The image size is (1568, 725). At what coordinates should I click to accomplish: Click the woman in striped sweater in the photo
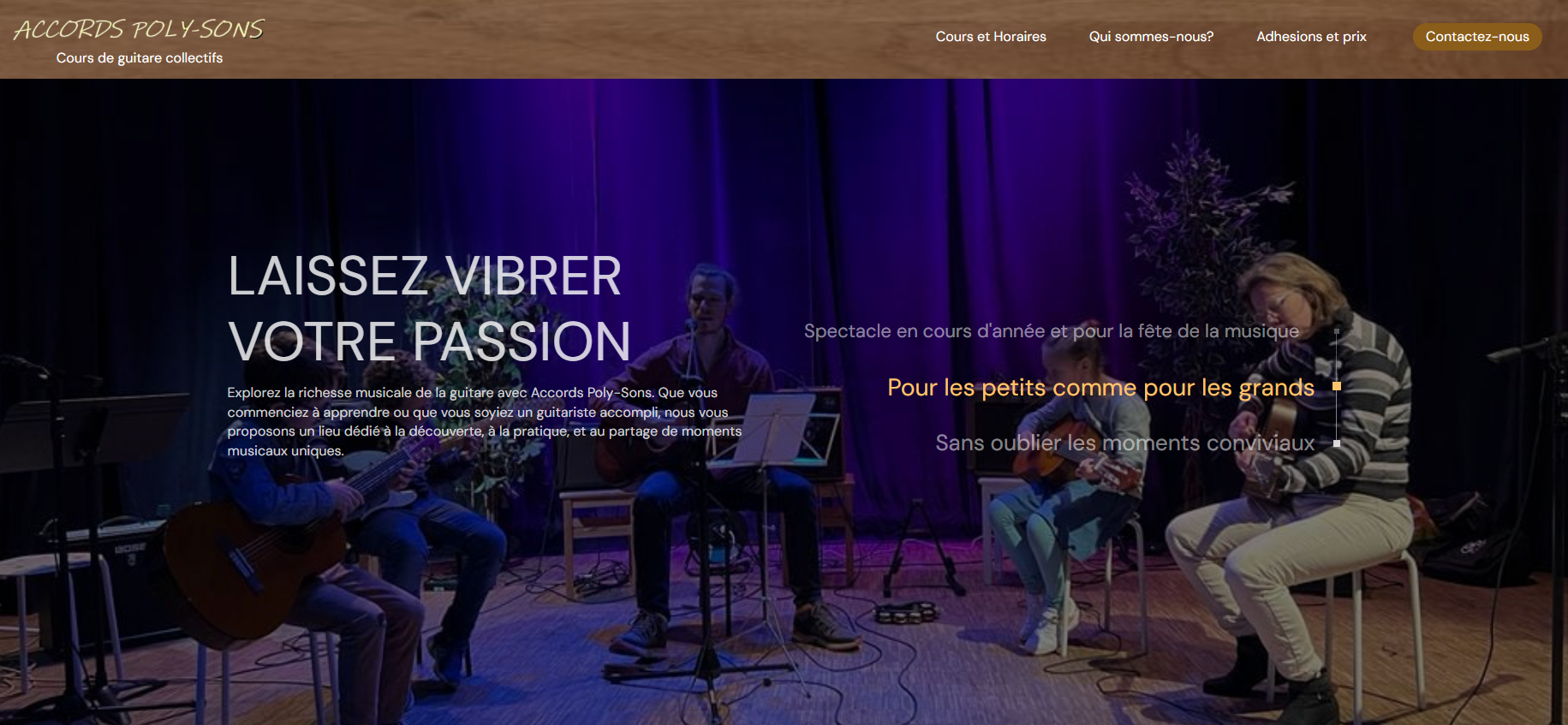point(1293,462)
